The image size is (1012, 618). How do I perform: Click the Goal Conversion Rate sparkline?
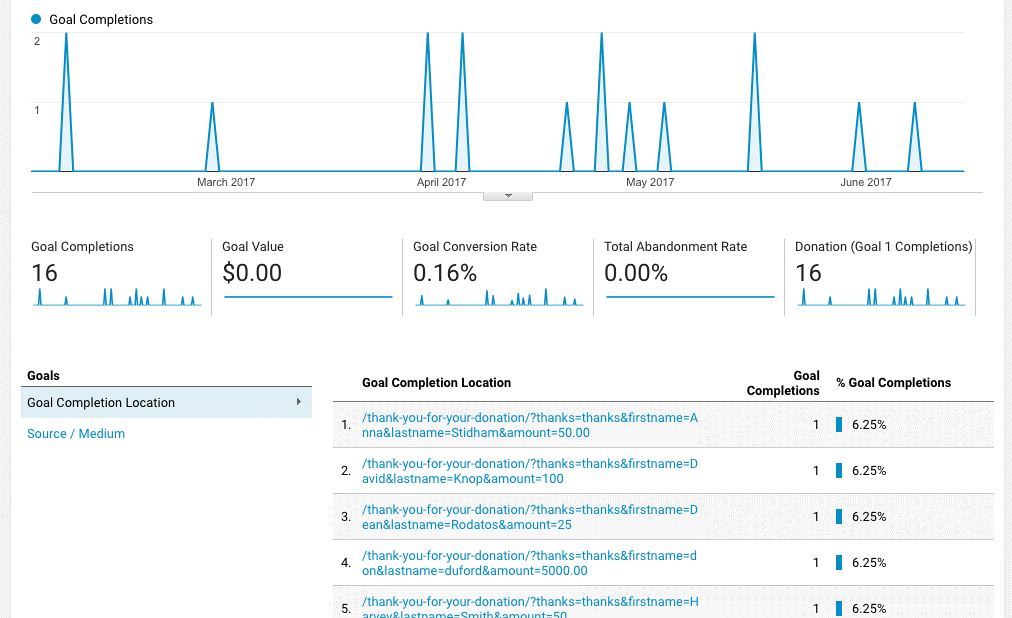pyautogui.click(x=498, y=297)
